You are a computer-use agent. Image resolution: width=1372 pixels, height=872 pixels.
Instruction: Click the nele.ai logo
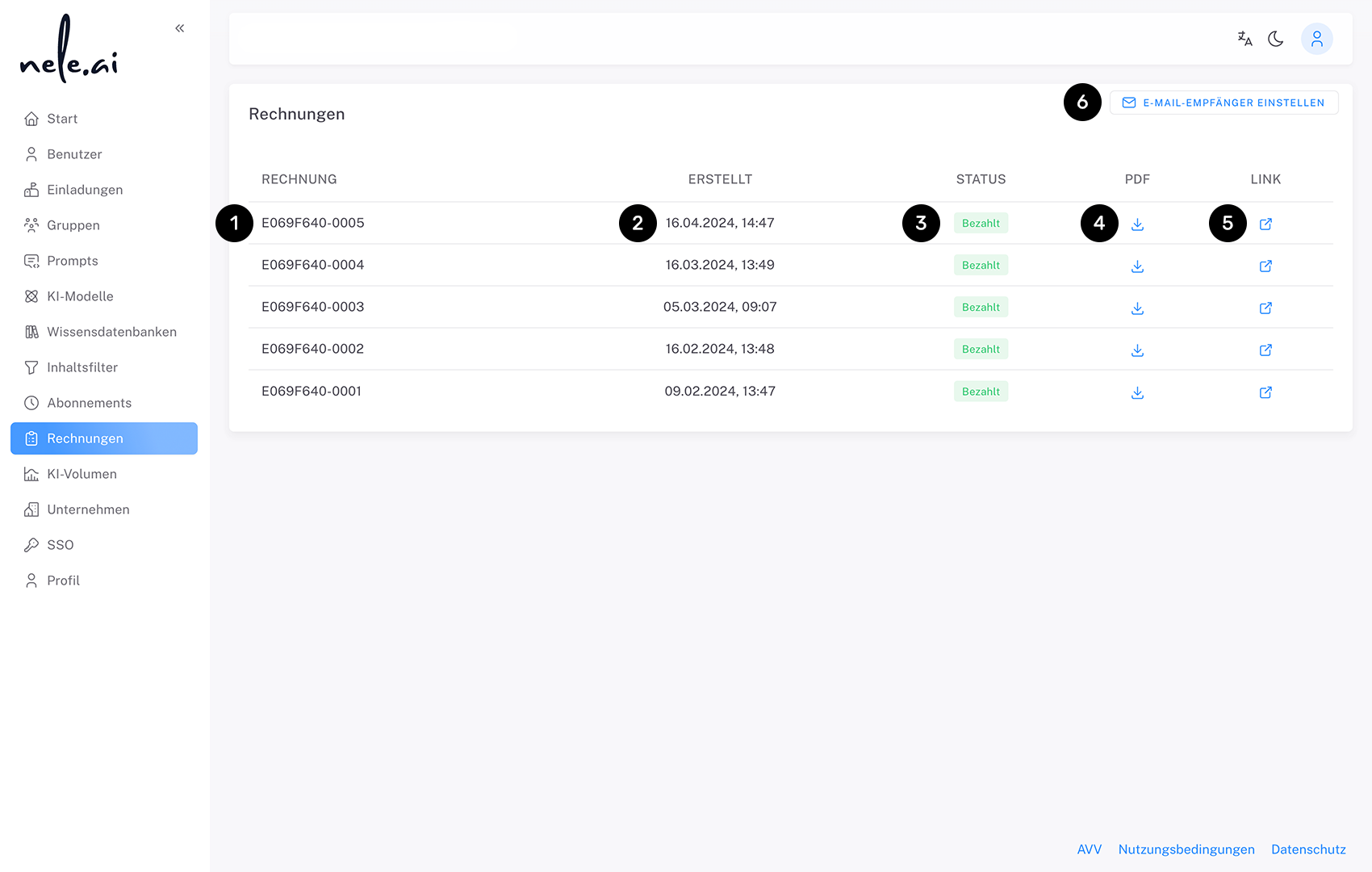69,48
